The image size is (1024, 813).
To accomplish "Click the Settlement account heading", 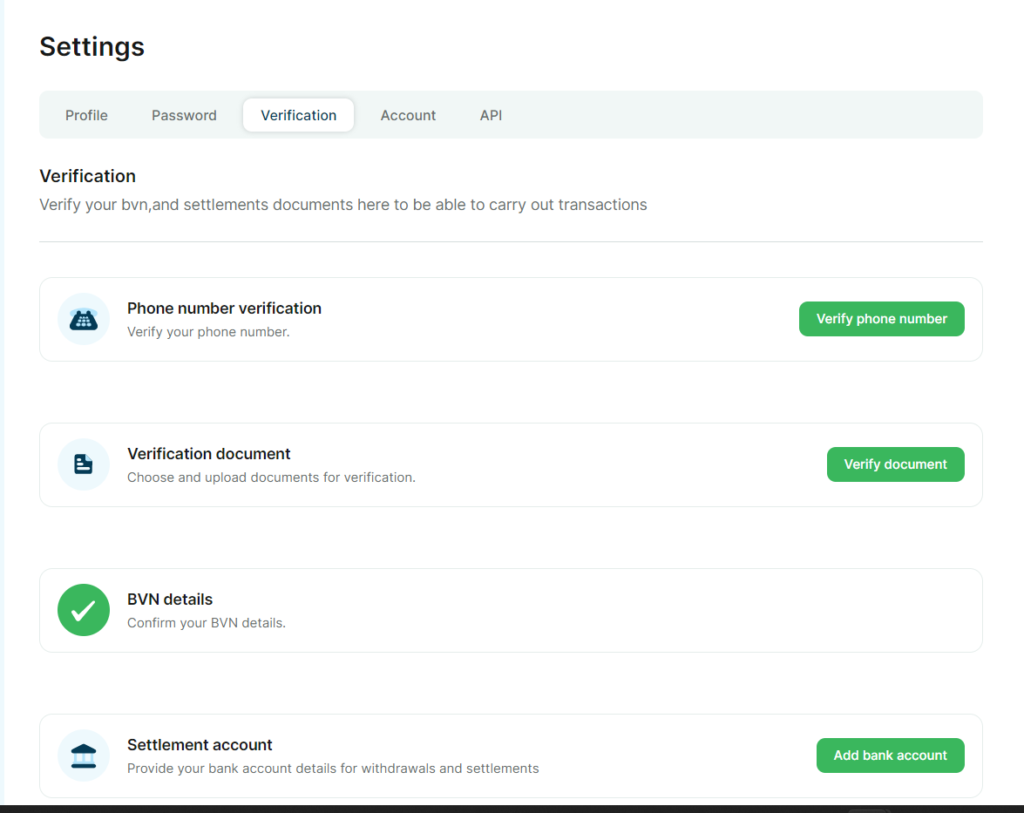I will point(200,745).
